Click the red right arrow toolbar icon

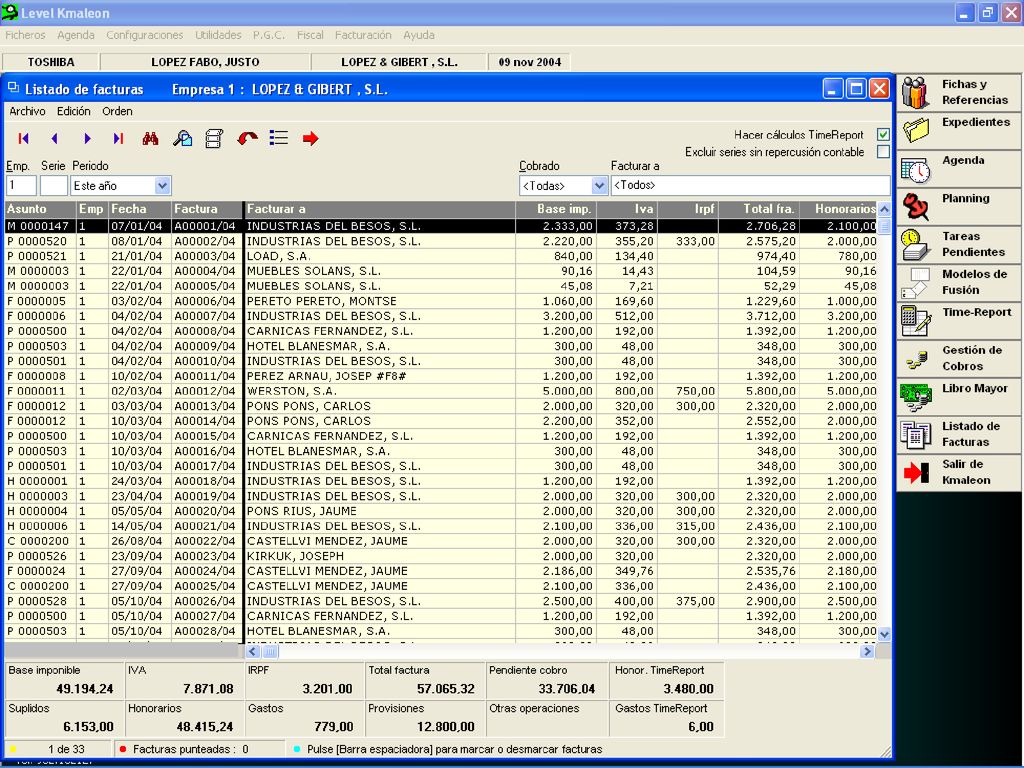(311, 138)
